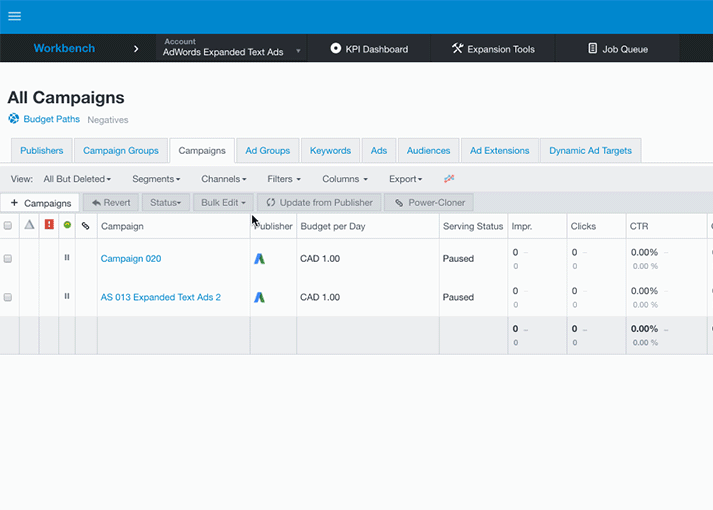Open the Campaign 020 link
This screenshot has width=713, height=510.
point(131,259)
